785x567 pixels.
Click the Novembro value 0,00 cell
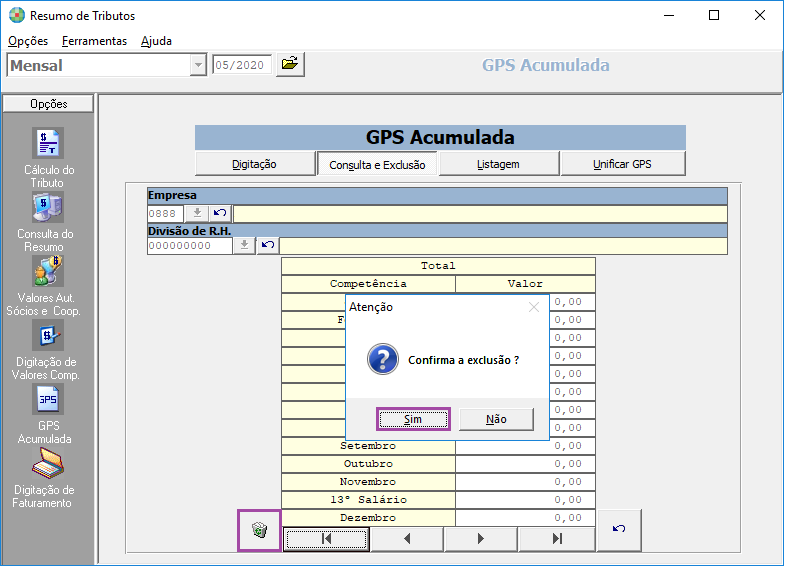click(x=526, y=482)
